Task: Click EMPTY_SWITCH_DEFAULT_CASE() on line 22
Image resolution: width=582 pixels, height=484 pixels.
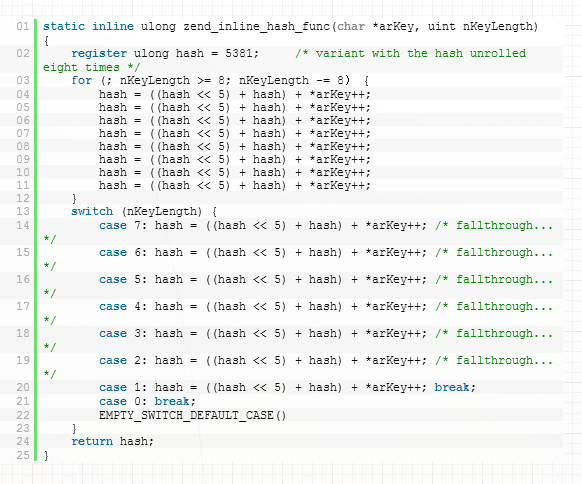Action: 193,415
